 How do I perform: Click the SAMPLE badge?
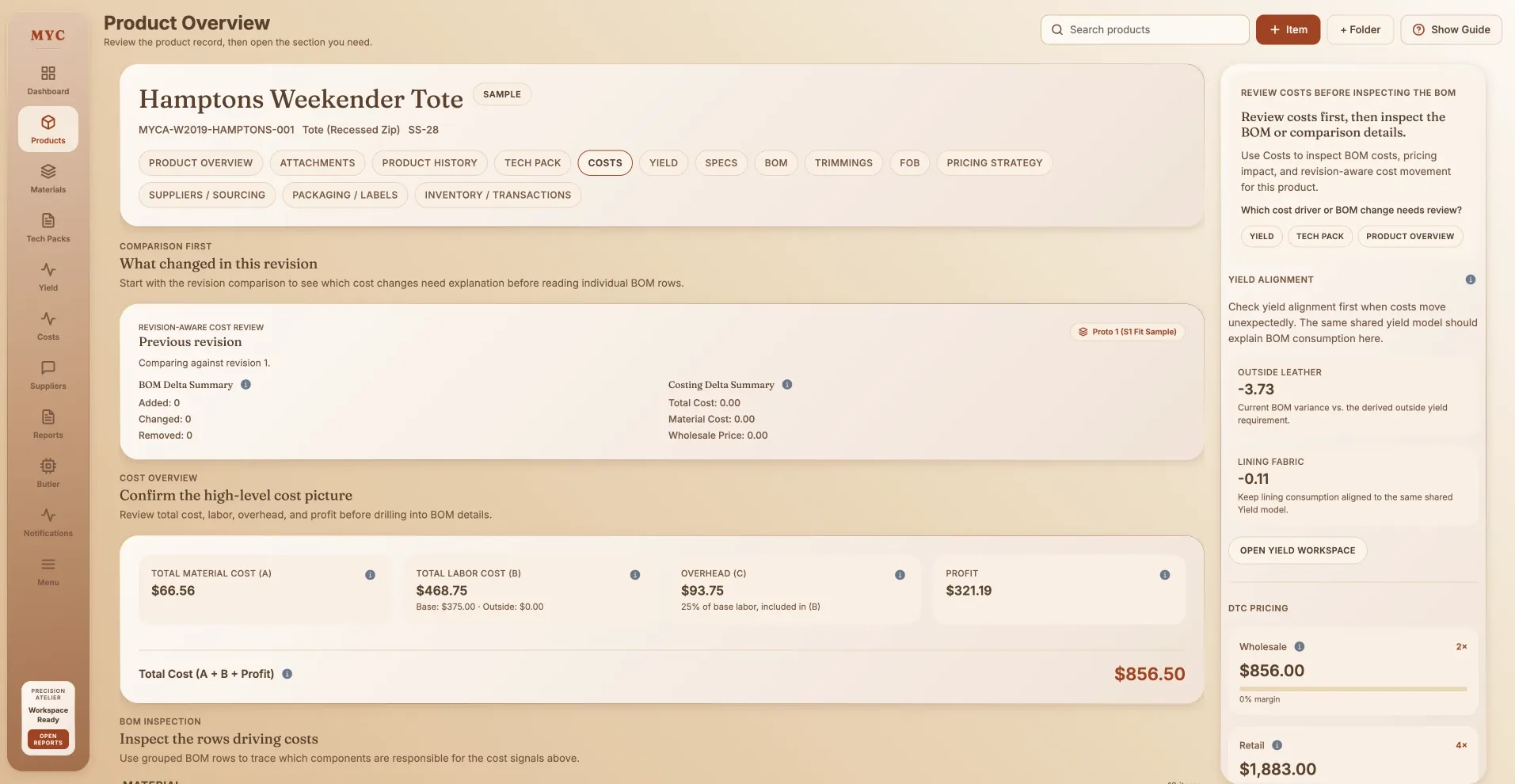[x=502, y=94]
